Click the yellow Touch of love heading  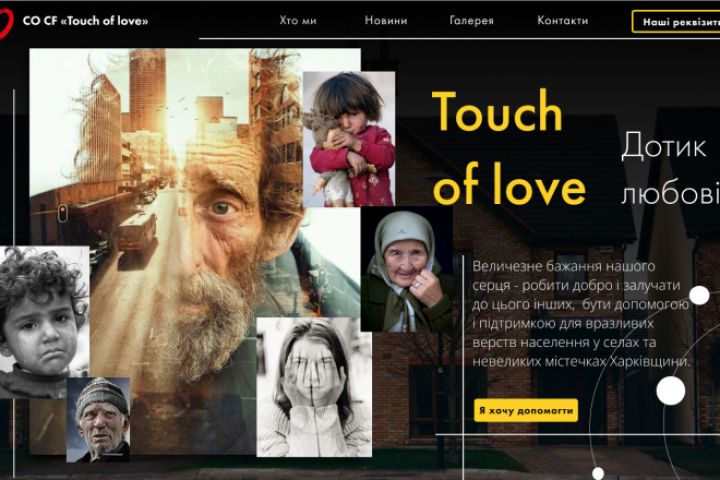pyautogui.click(x=509, y=147)
